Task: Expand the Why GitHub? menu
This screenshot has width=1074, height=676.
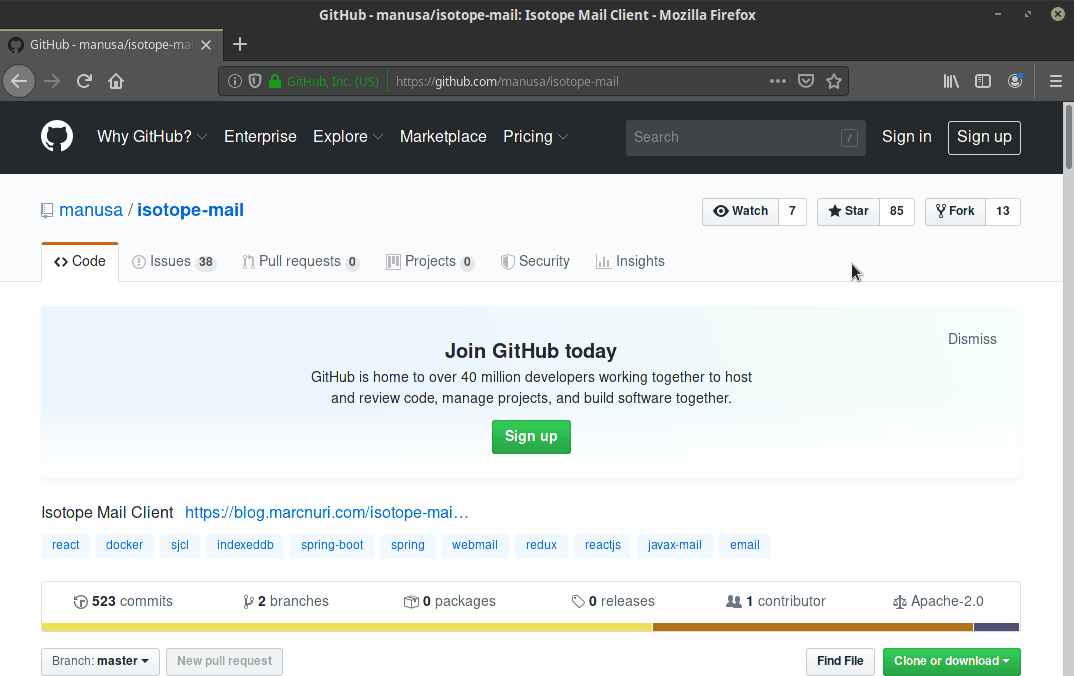Action: coord(152,136)
